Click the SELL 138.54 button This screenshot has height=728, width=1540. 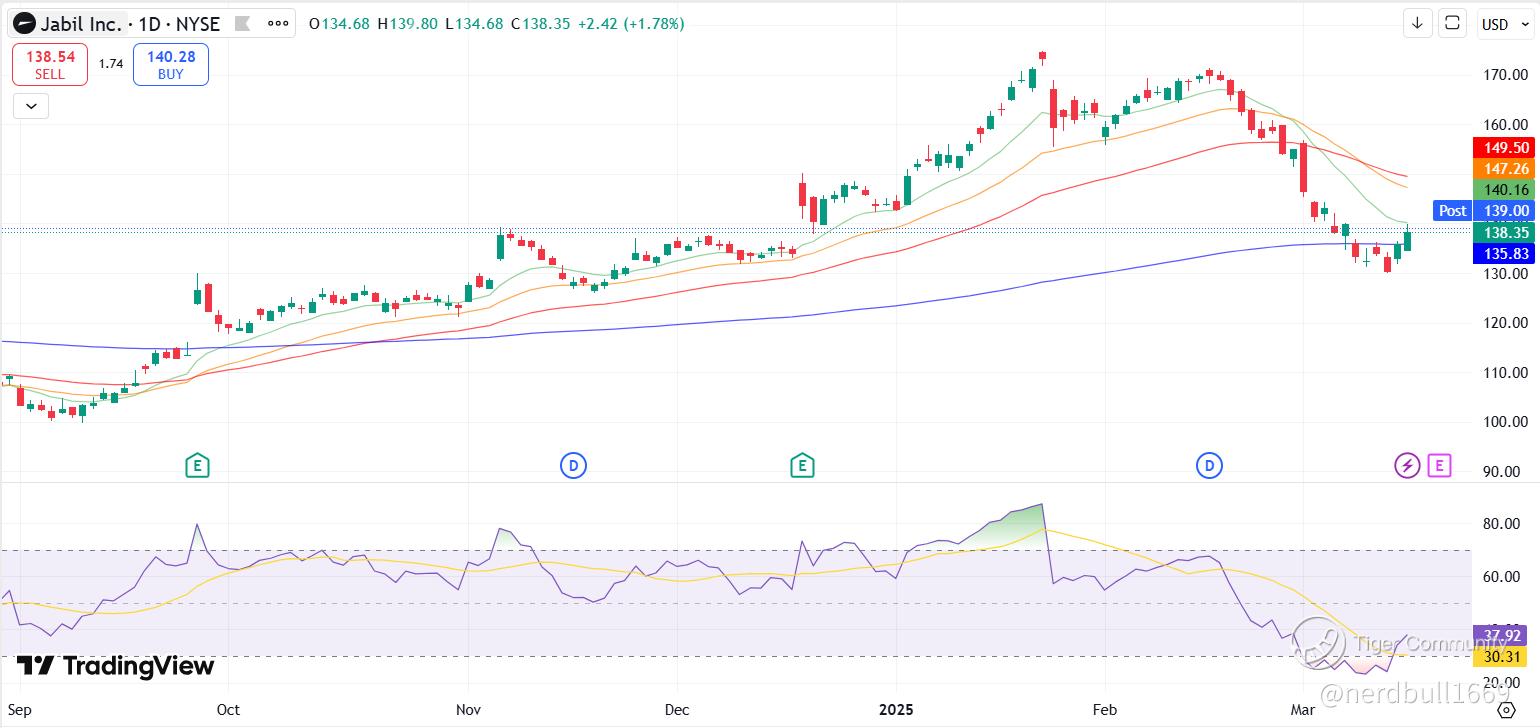pyautogui.click(x=49, y=65)
